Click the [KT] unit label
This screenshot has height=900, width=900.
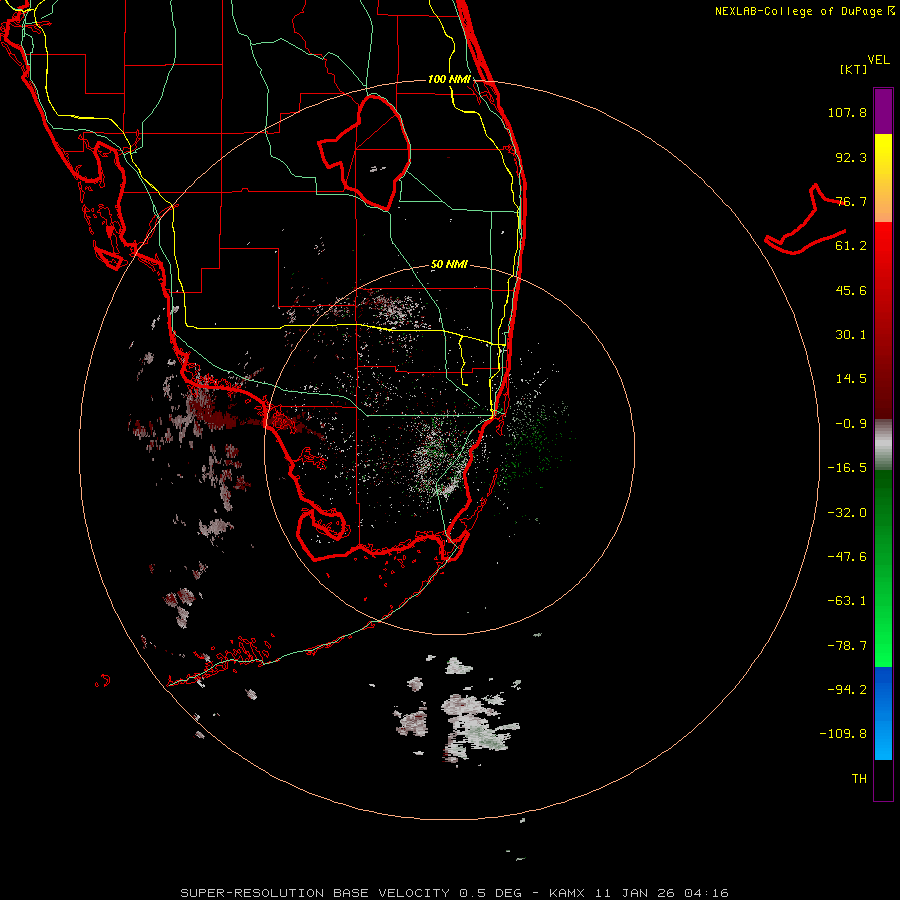(x=853, y=69)
